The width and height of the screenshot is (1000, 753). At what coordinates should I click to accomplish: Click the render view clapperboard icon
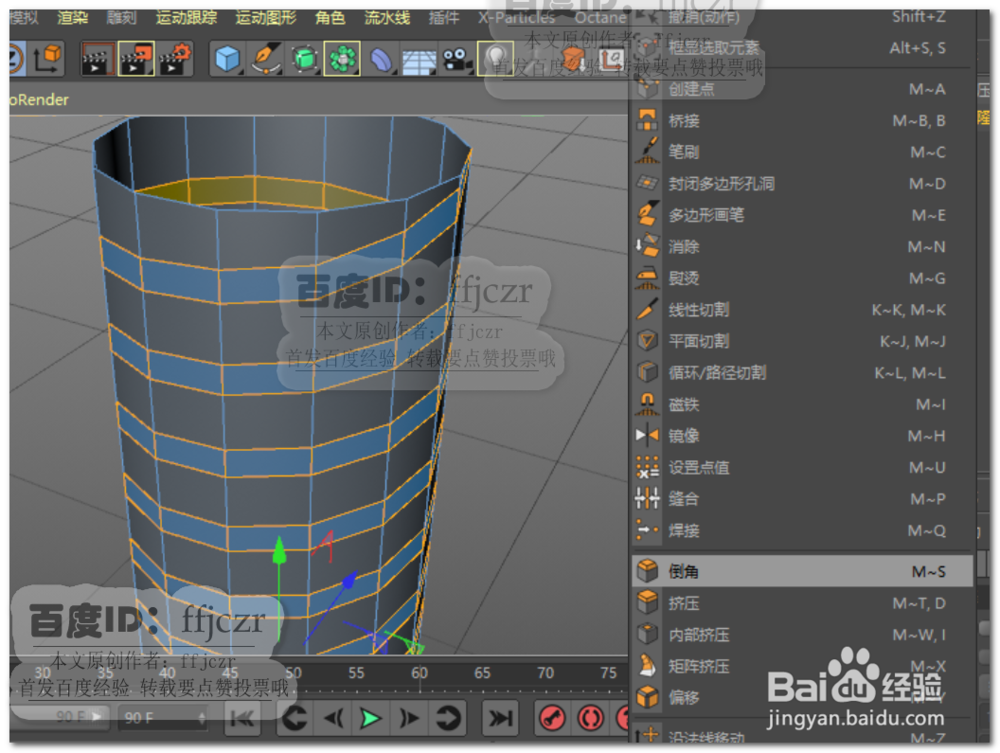(x=98, y=59)
